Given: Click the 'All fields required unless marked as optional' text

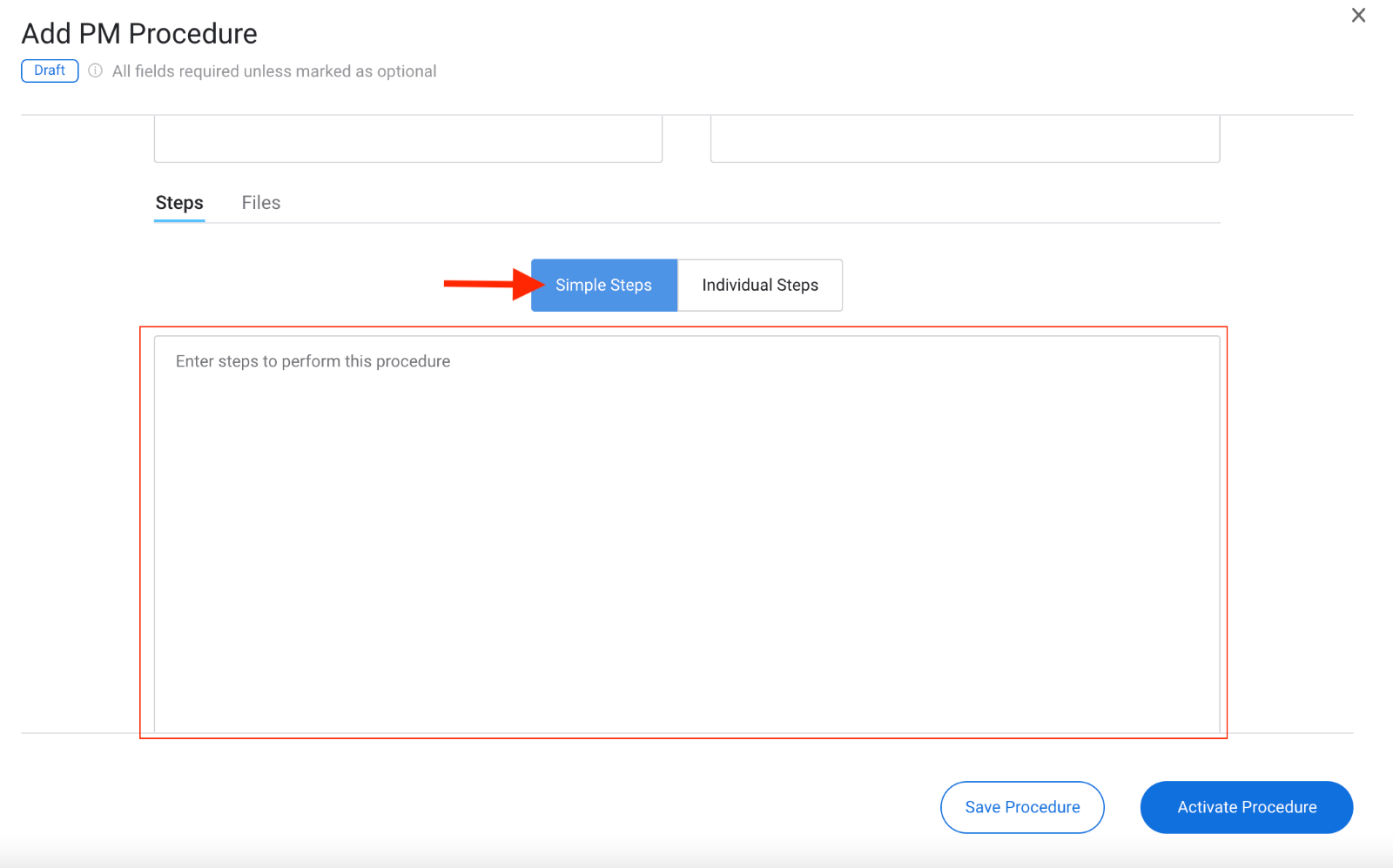Looking at the screenshot, I should pyautogui.click(x=274, y=71).
